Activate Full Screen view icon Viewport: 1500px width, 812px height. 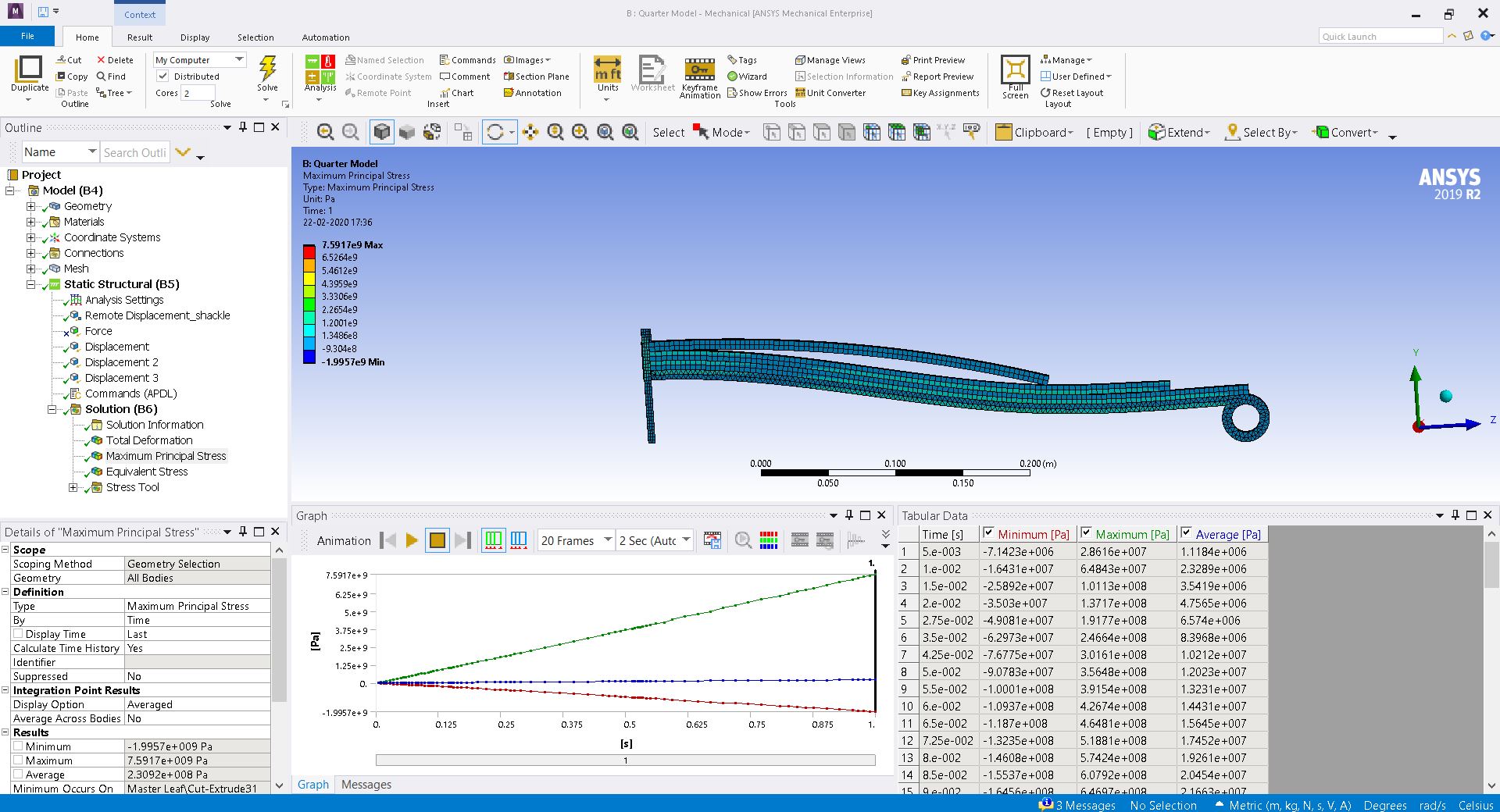[1015, 69]
